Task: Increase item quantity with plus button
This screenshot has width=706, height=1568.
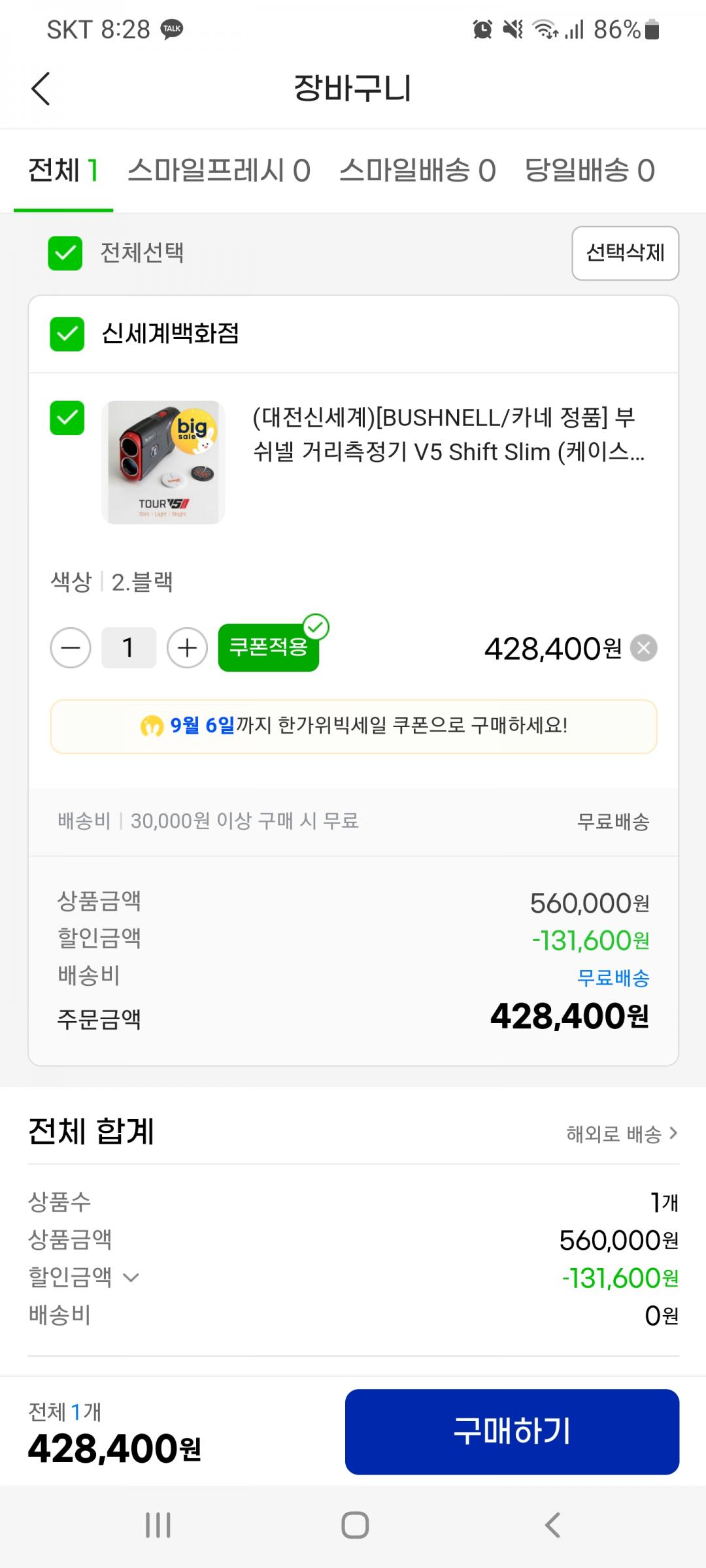Action: 187,648
